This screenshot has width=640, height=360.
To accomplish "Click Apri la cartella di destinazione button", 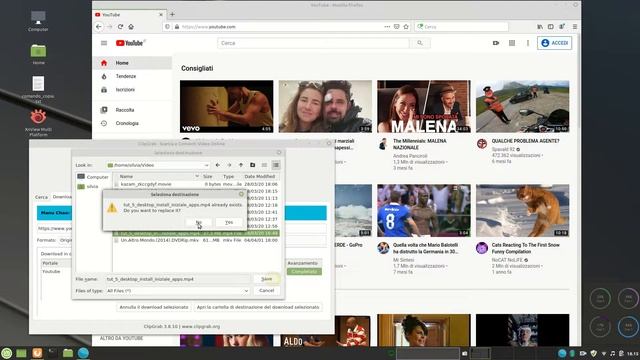I will [258, 307].
